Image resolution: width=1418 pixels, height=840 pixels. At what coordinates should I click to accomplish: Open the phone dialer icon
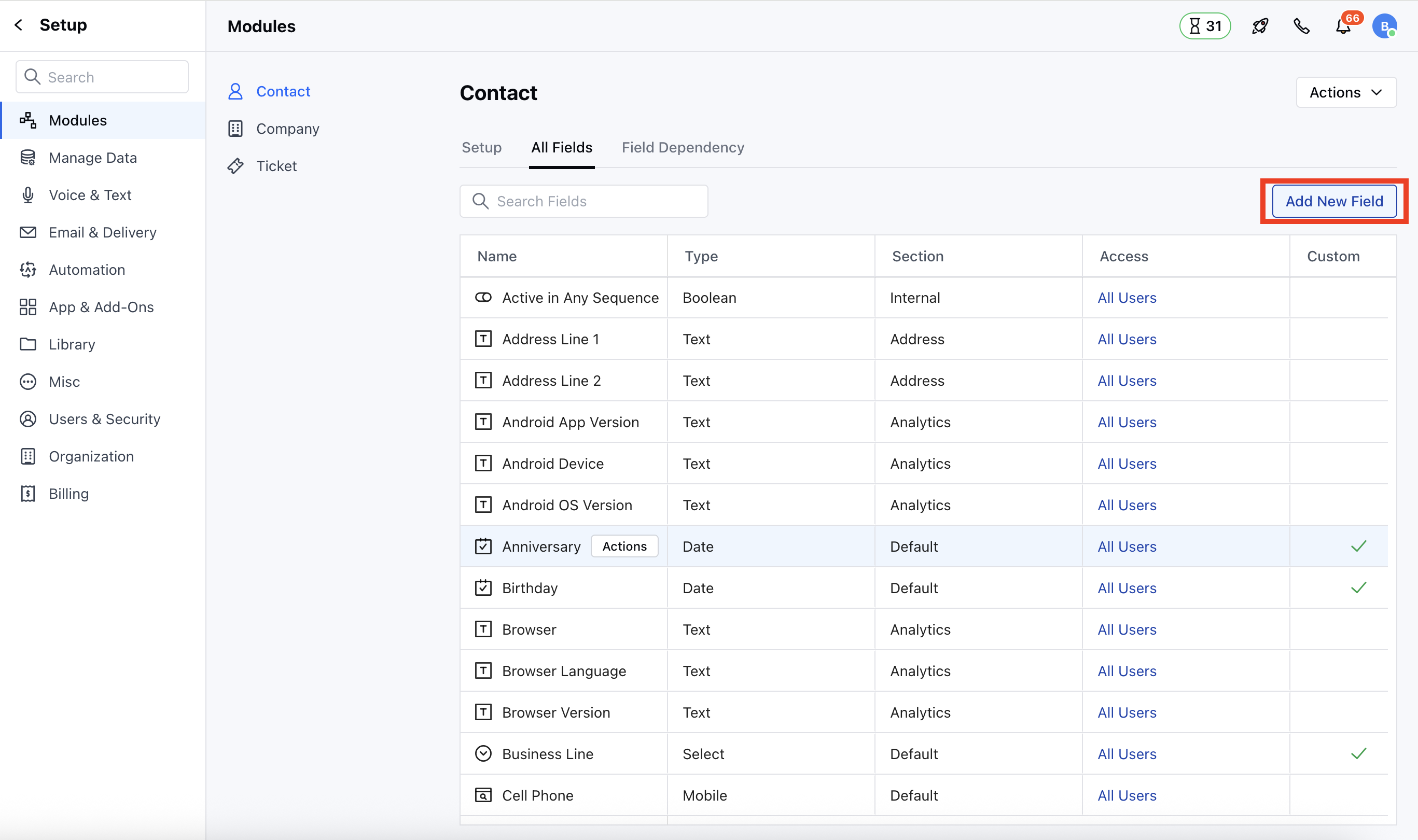[1301, 26]
